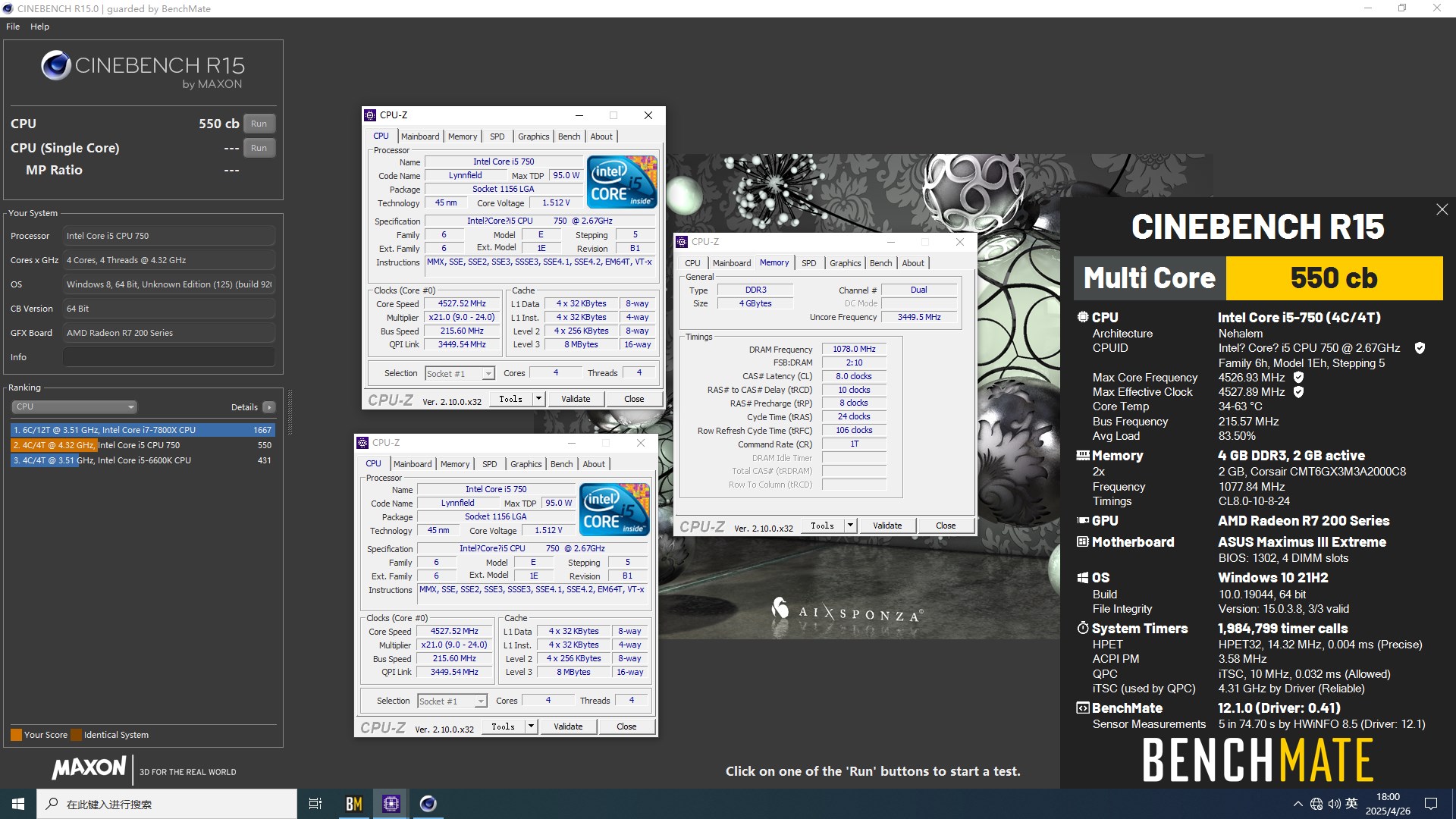
Task: Expand Tools dropdown arrow in top CPU-Z
Action: click(x=539, y=399)
